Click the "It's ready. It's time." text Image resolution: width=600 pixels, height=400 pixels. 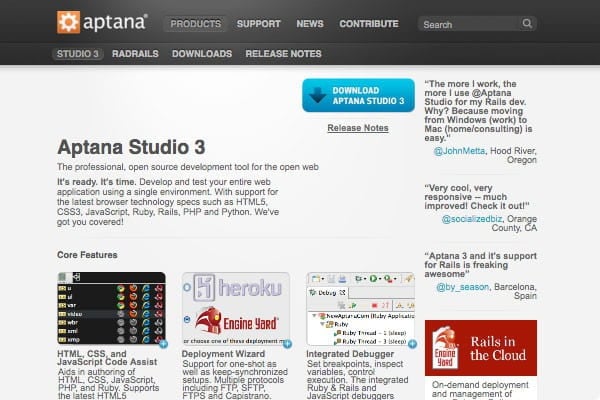(x=96, y=182)
